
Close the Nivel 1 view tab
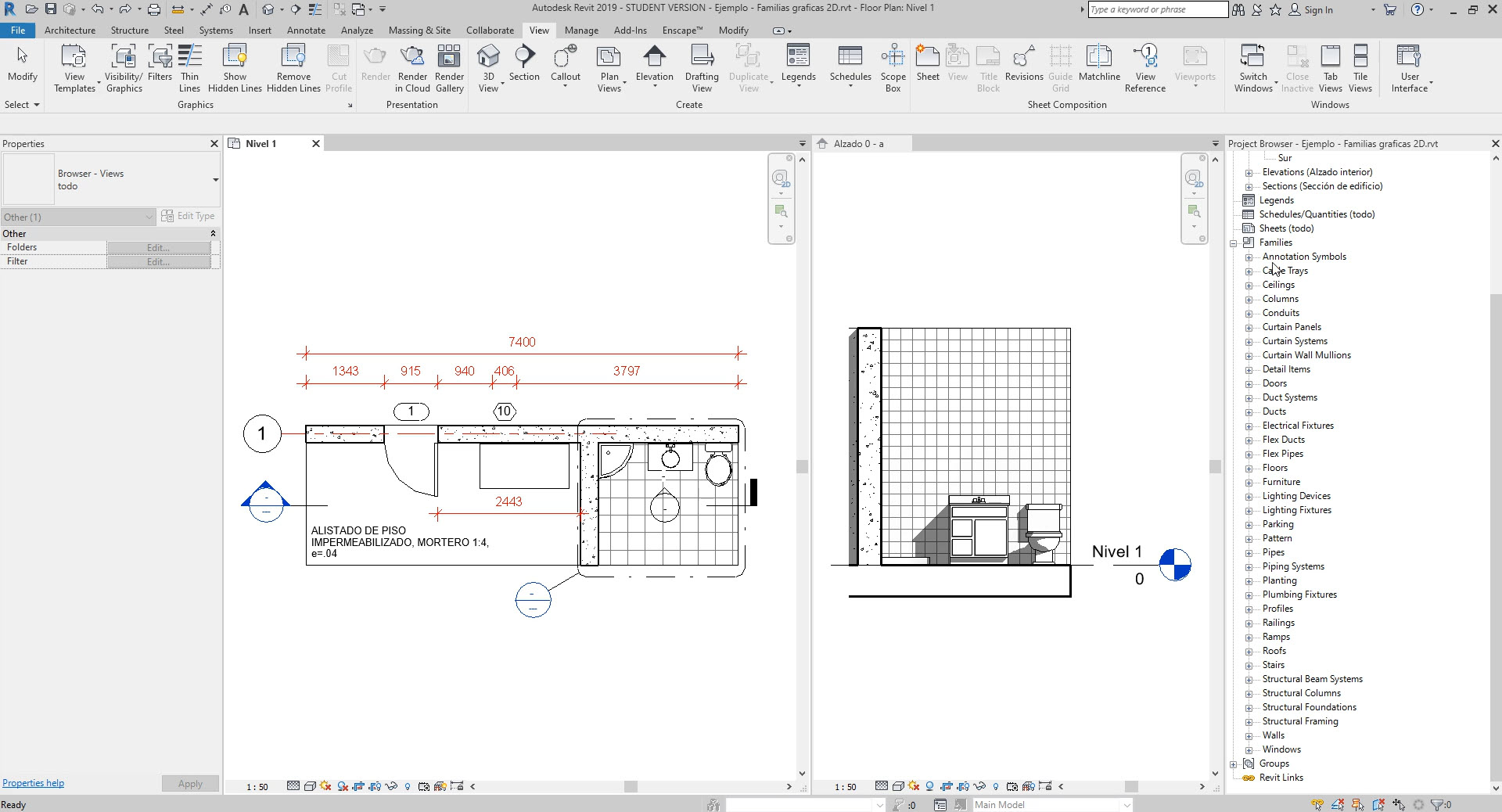coord(316,144)
